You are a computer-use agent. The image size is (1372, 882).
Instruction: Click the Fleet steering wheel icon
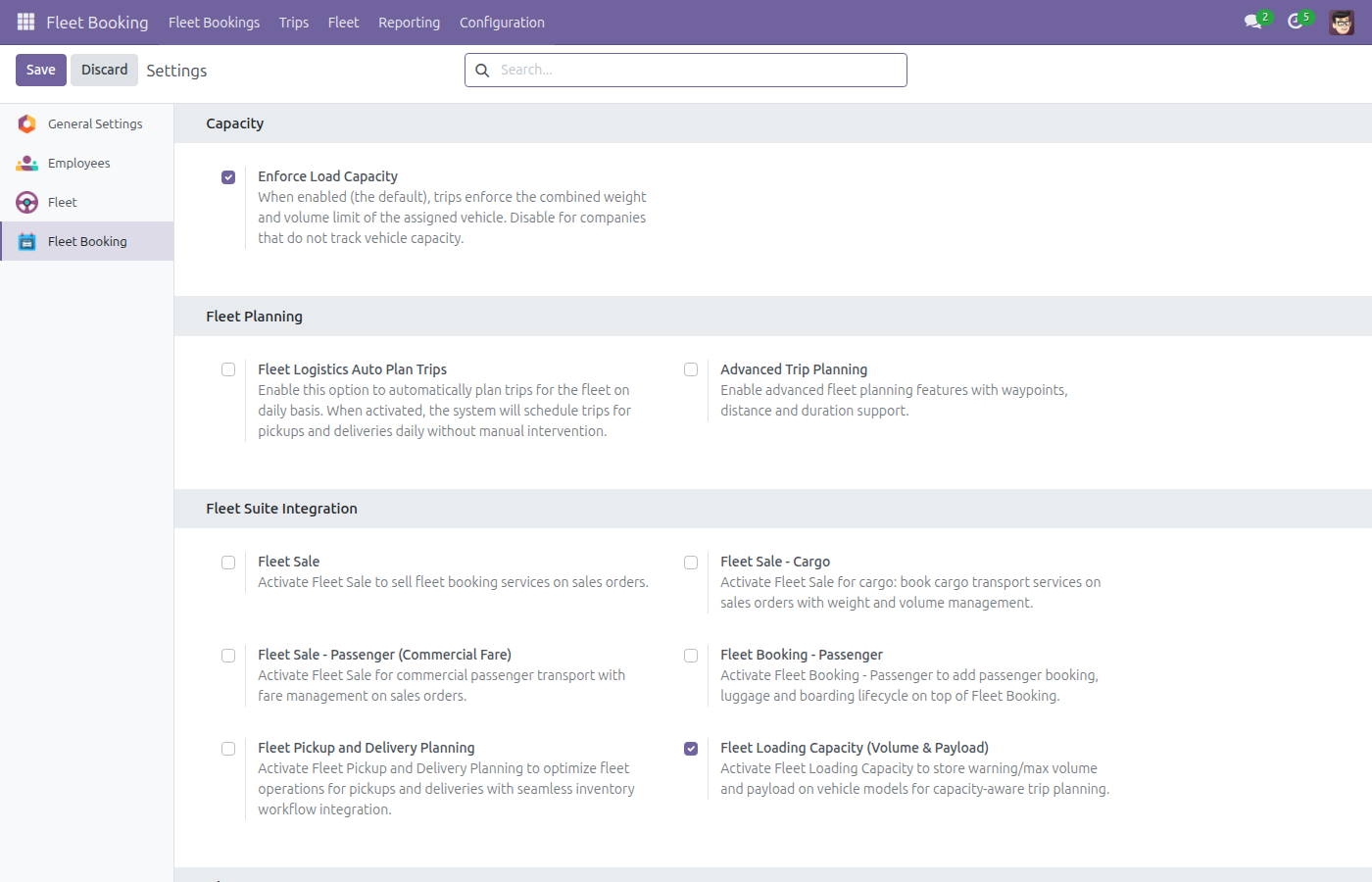(x=27, y=202)
